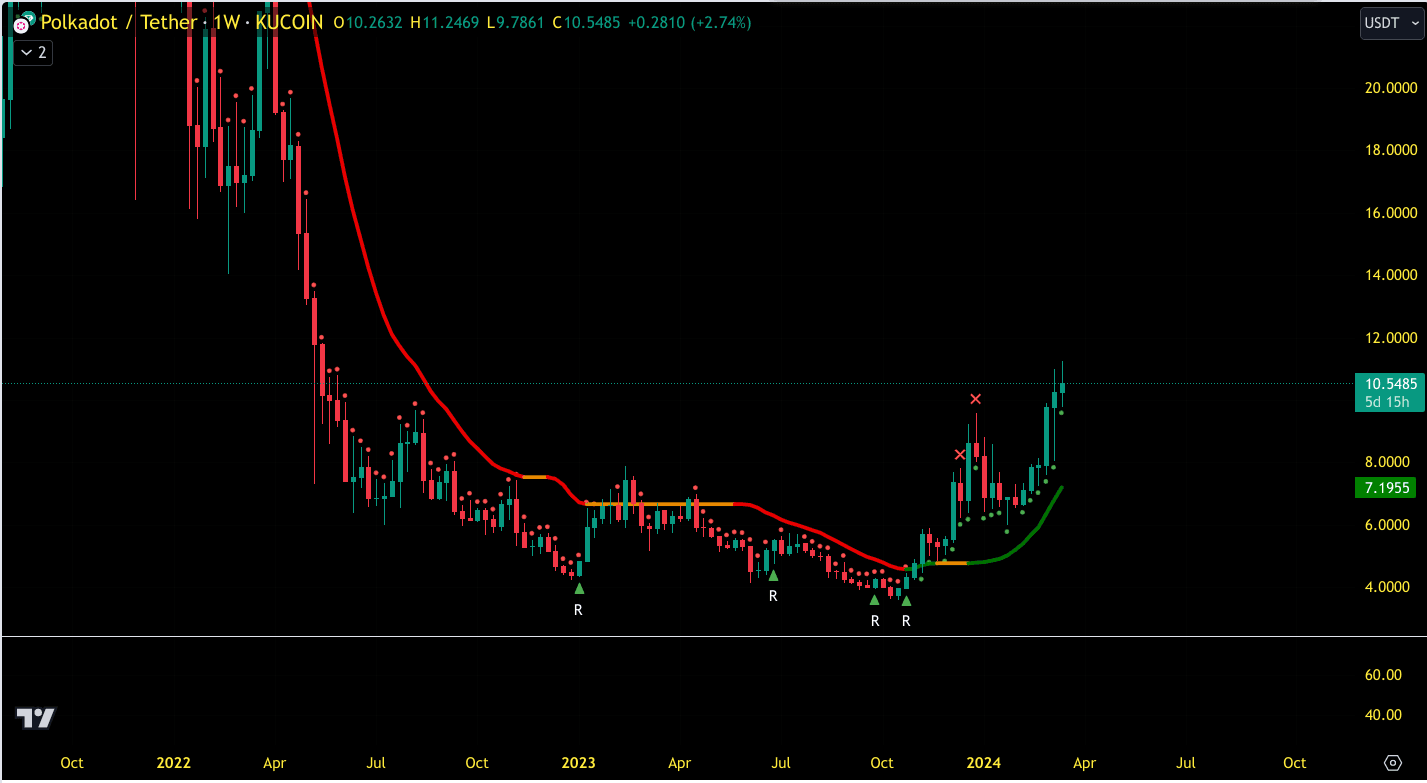Click the 2022 label on time axis
This screenshot has height=783, width=1427.
point(174,763)
